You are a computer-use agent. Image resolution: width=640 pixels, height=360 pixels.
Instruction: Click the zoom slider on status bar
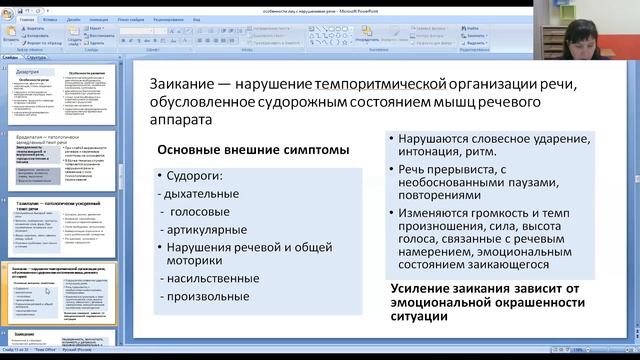pos(608,350)
